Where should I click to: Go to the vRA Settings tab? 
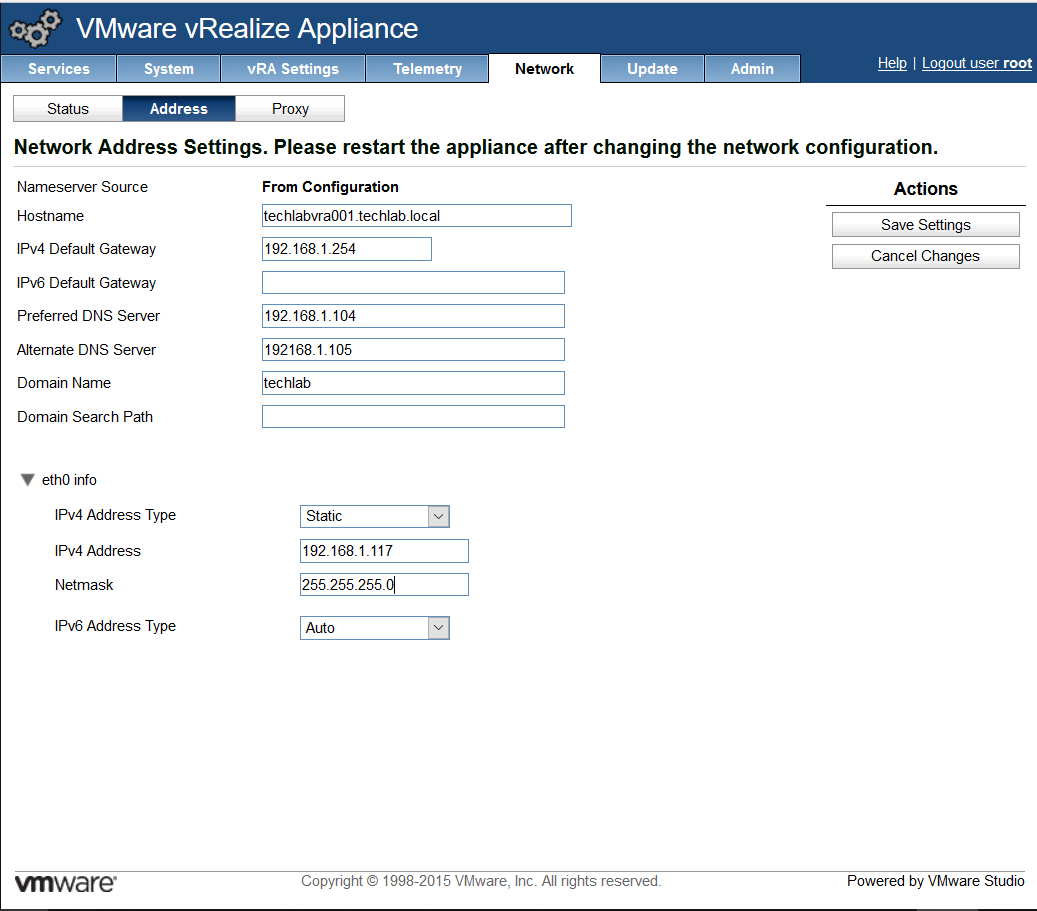(293, 69)
